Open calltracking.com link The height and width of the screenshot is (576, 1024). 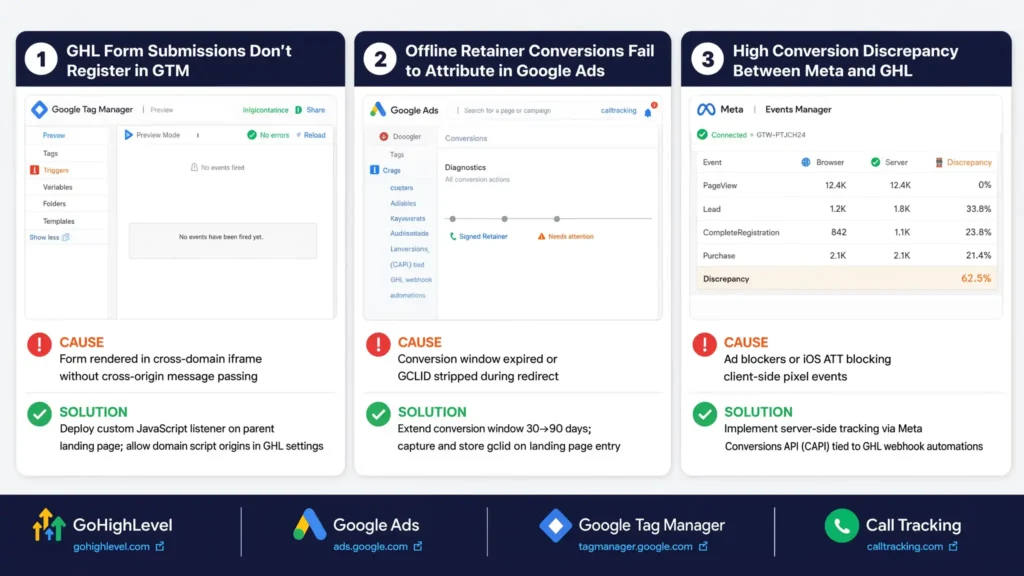[904, 547]
